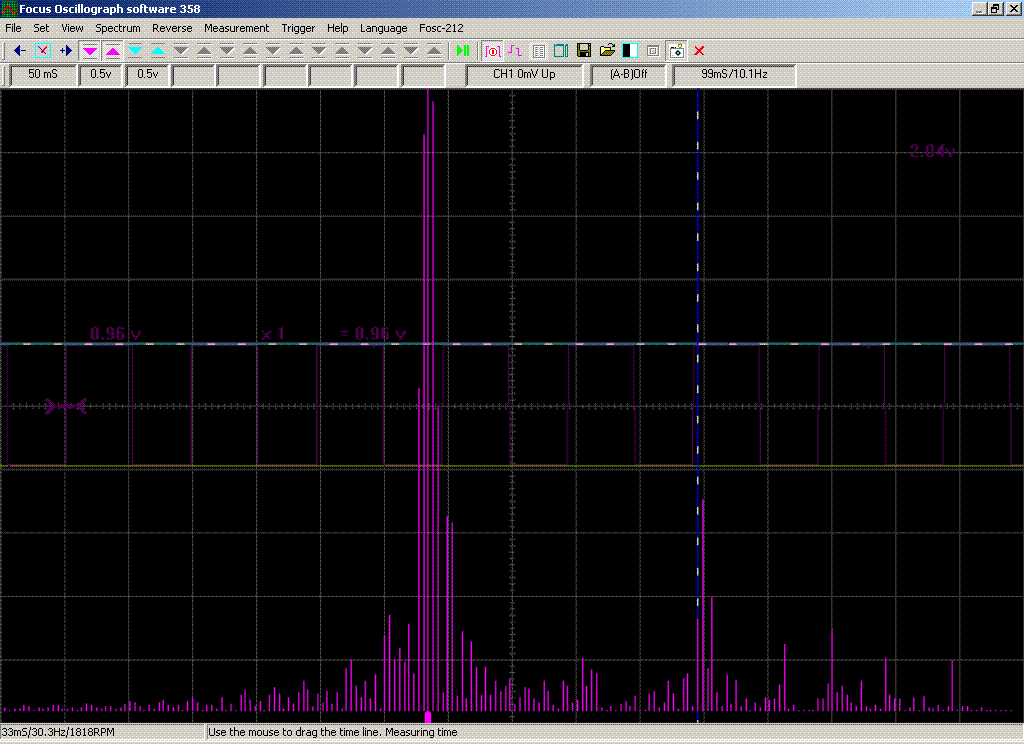This screenshot has width=1024, height=744.
Task: Open the Spectrum menu
Action: tap(118, 28)
